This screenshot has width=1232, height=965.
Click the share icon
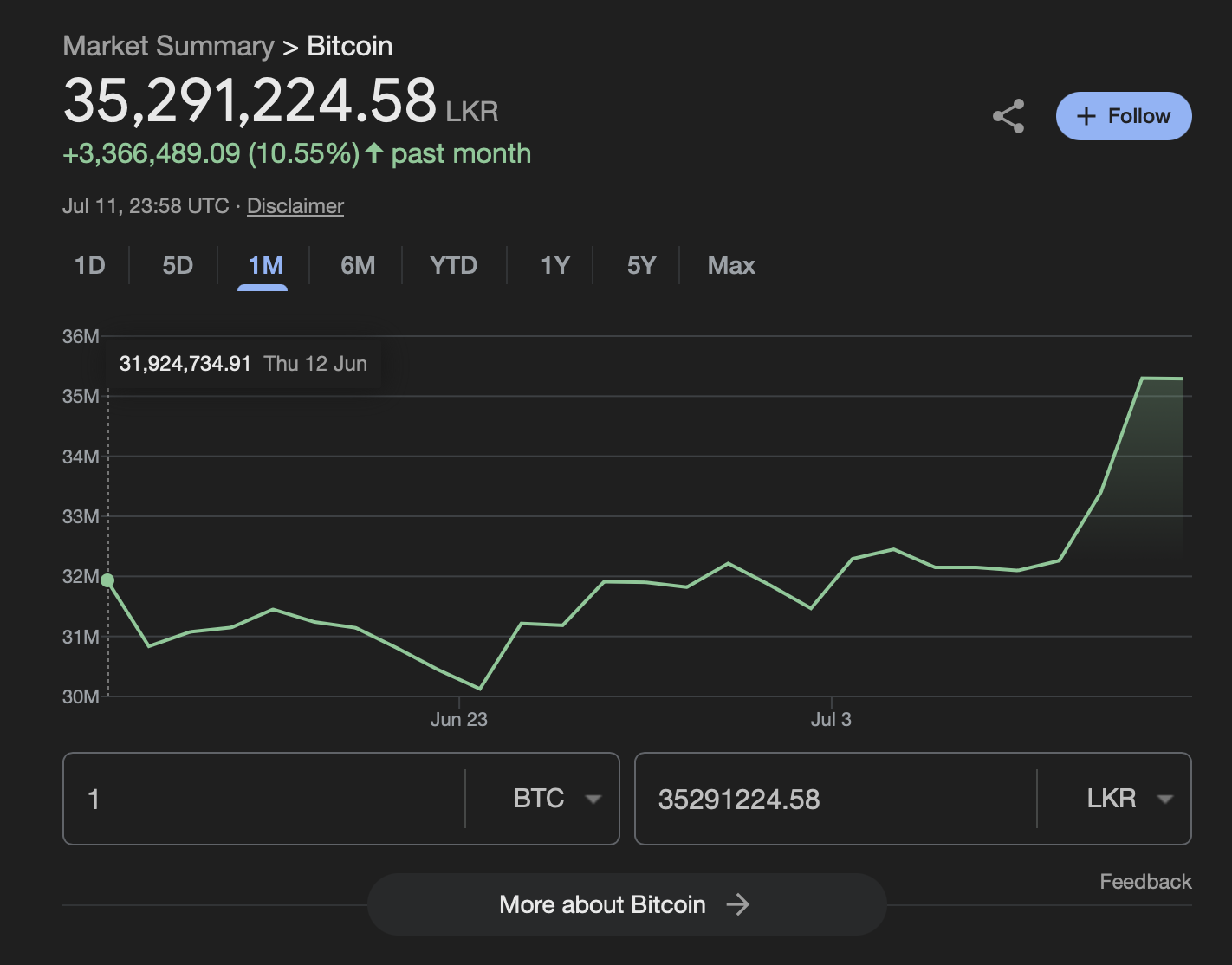(x=1008, y=116)
